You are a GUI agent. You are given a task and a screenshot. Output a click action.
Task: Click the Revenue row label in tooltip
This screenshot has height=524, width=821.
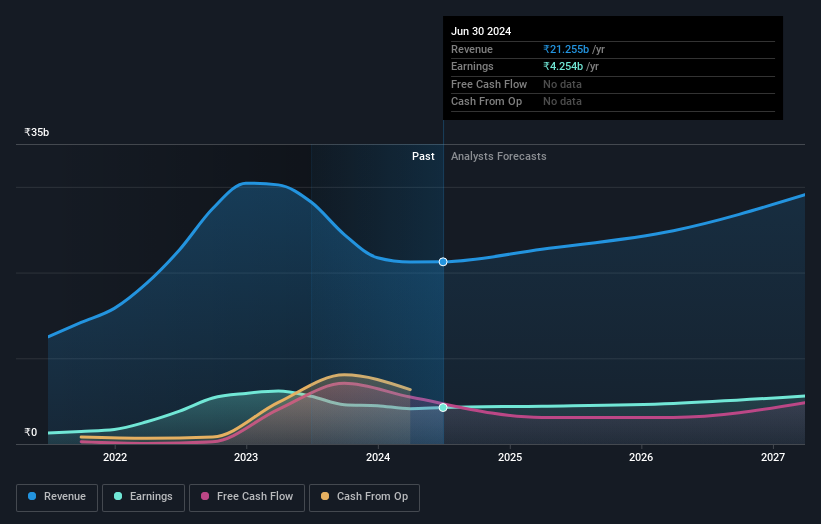click(x=472, y=49)
